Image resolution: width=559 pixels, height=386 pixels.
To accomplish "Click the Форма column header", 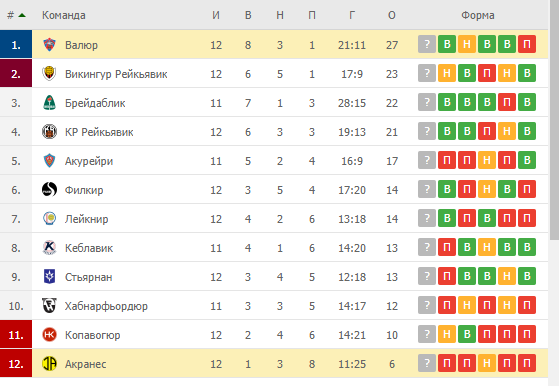I will click(477, 15).
